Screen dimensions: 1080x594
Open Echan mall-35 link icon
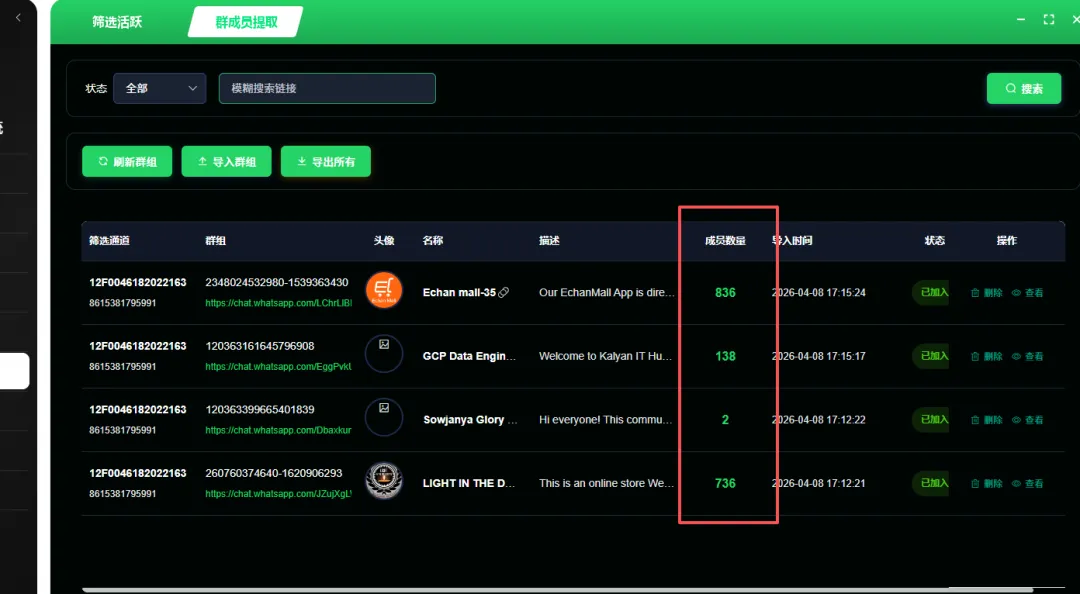pos(503,293)
